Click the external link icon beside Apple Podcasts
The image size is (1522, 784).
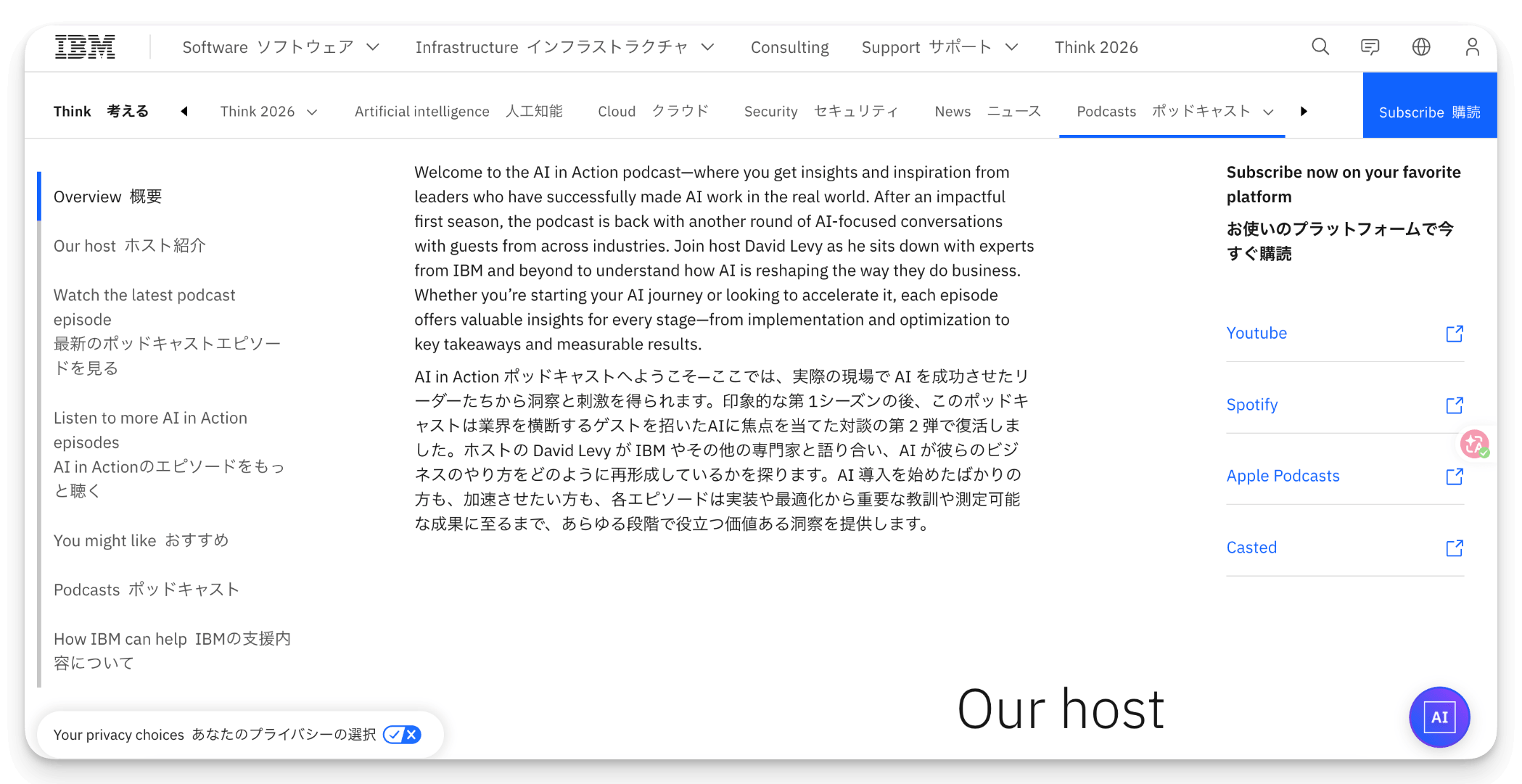[1455, 476]
